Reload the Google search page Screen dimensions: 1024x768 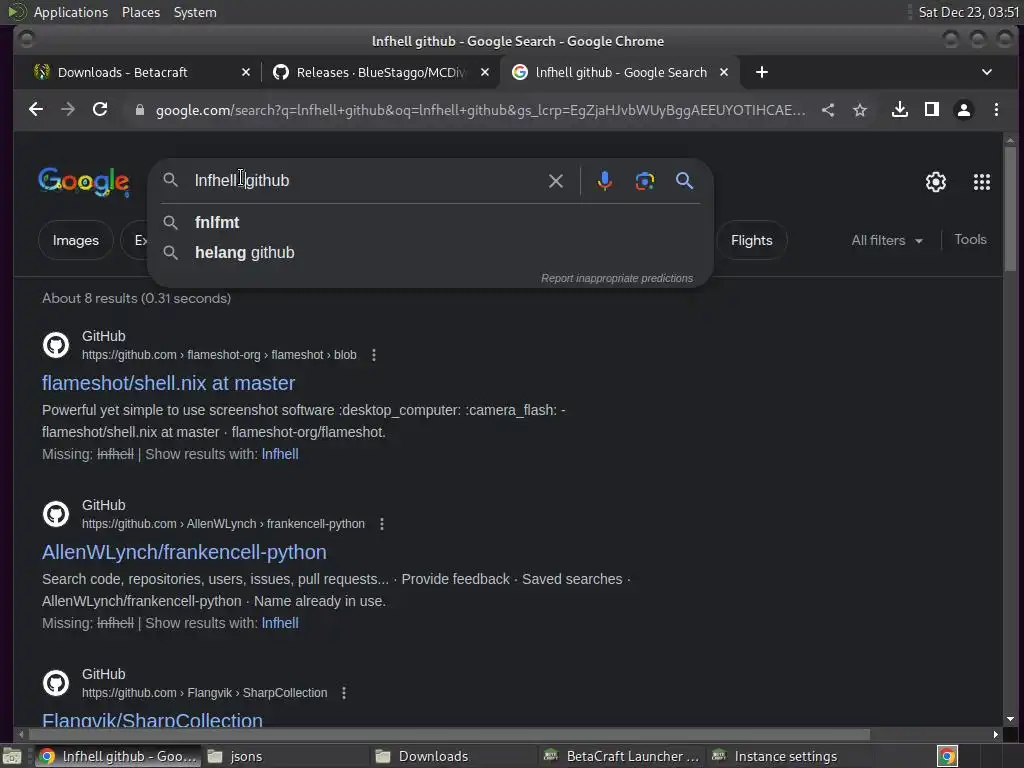click(x=100, y=110)
